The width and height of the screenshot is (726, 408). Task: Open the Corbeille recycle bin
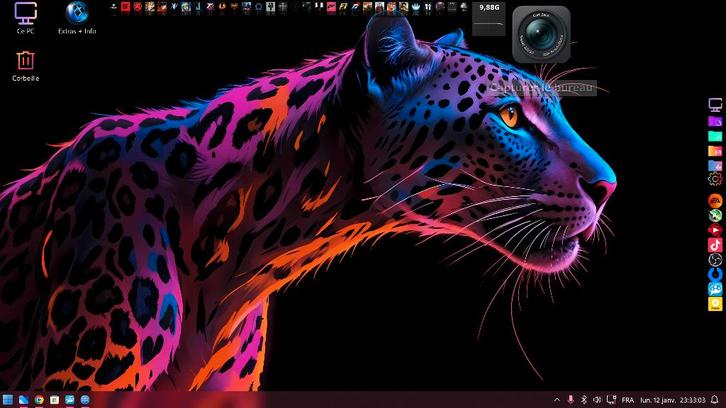(x=25, y=62)
